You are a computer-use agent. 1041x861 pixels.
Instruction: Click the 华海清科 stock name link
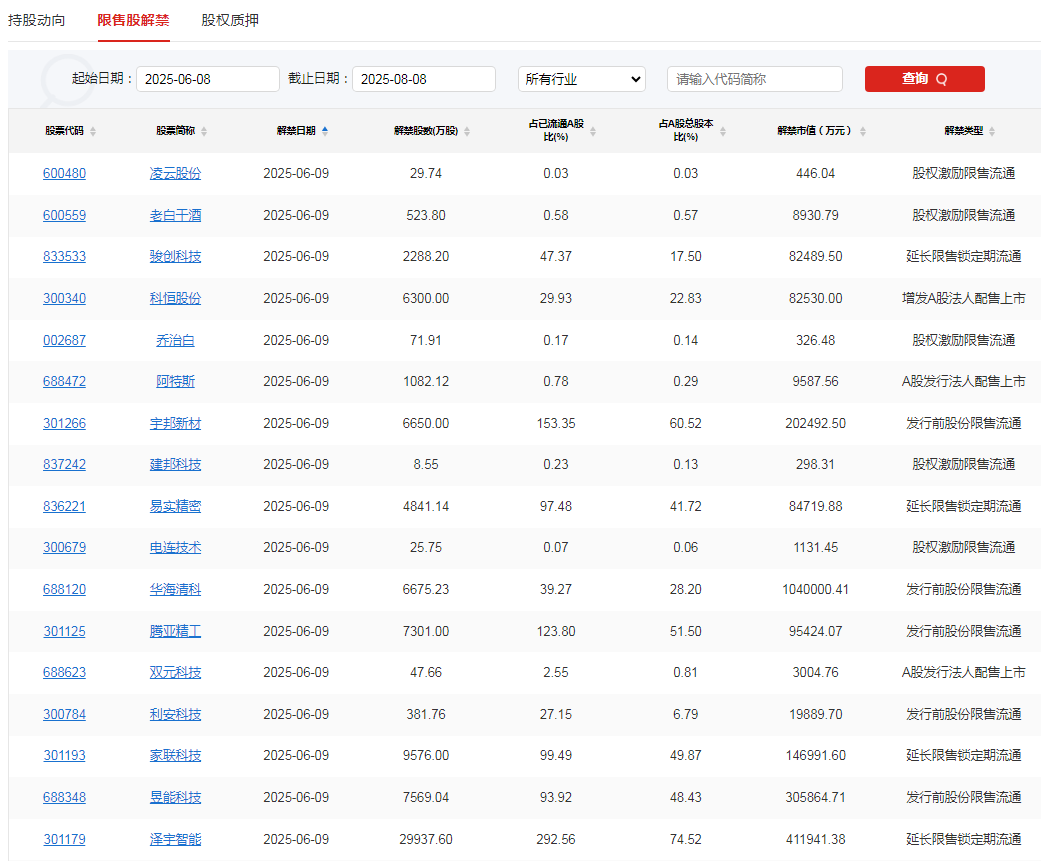(175, 589)
